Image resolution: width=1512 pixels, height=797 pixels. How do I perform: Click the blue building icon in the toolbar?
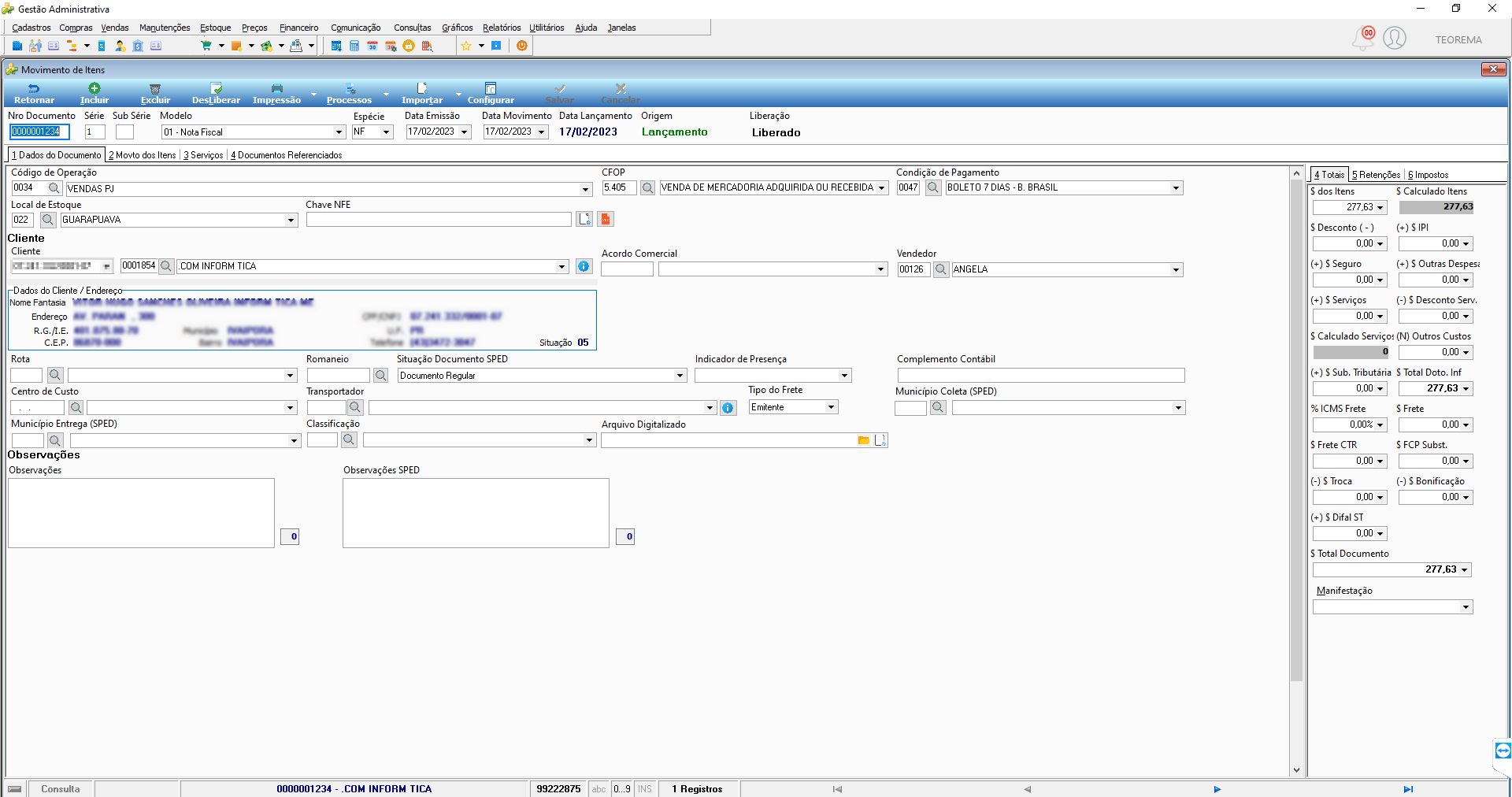17,46
